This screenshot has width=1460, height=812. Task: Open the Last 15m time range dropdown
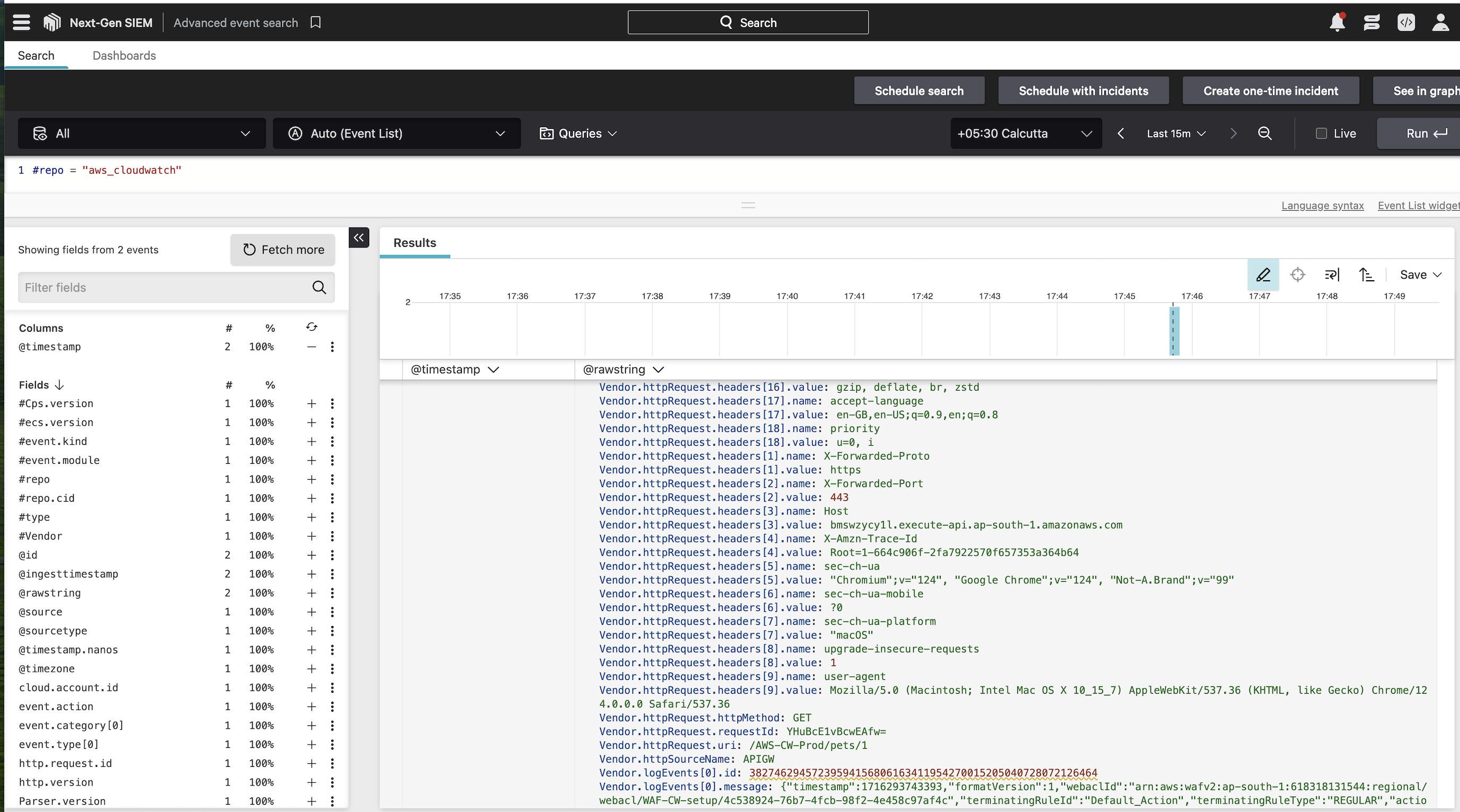click(x=1175, y=134)
